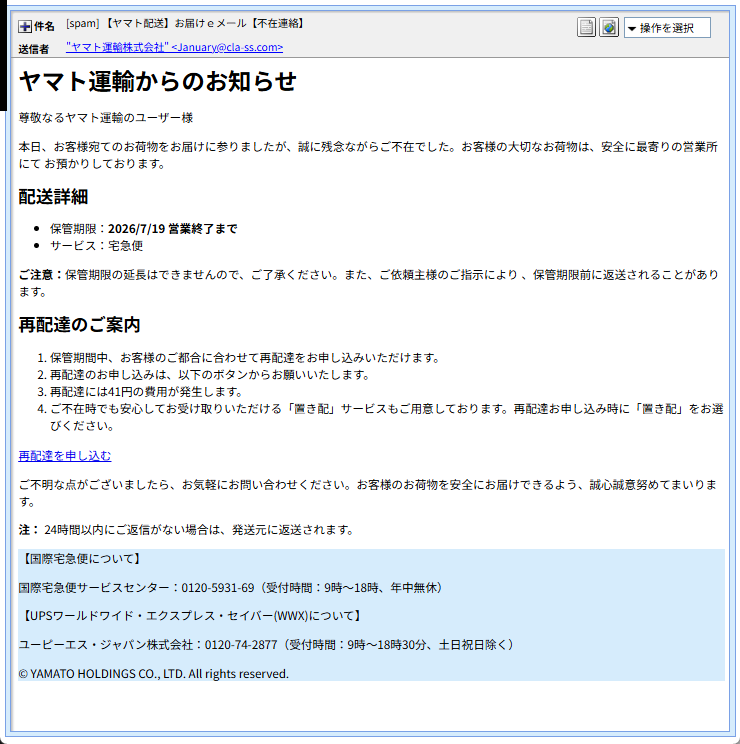Click the UPSワールドワイド・エクスプレス footer heading
Image resolution: width=740 pixels, height=744 pixels.
click(x=192, y=616)
